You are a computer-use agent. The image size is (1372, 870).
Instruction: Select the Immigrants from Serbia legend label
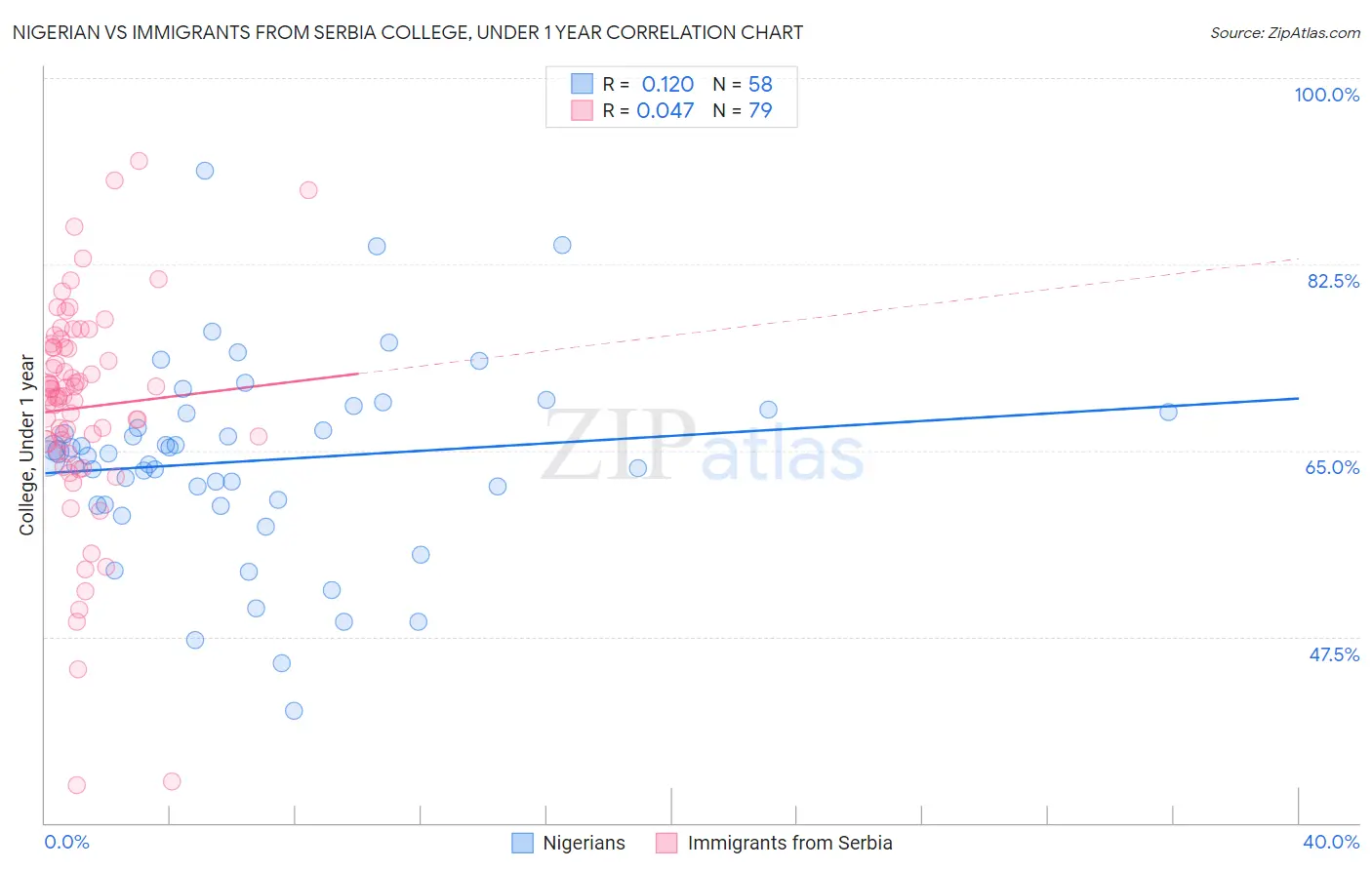(789, 843)
